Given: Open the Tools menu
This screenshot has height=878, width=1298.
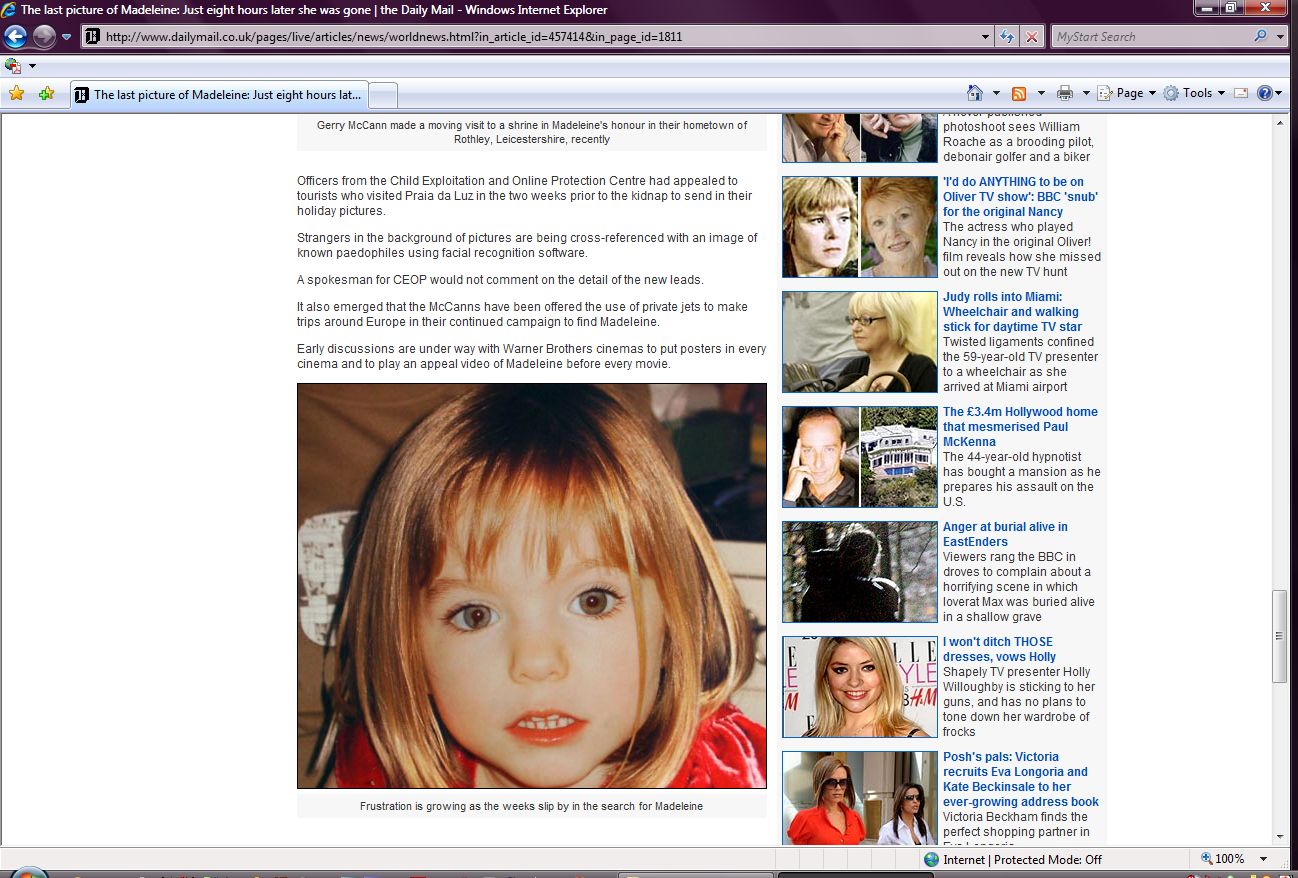Looking at the screenshot, I should click(x=1196, y=93).
